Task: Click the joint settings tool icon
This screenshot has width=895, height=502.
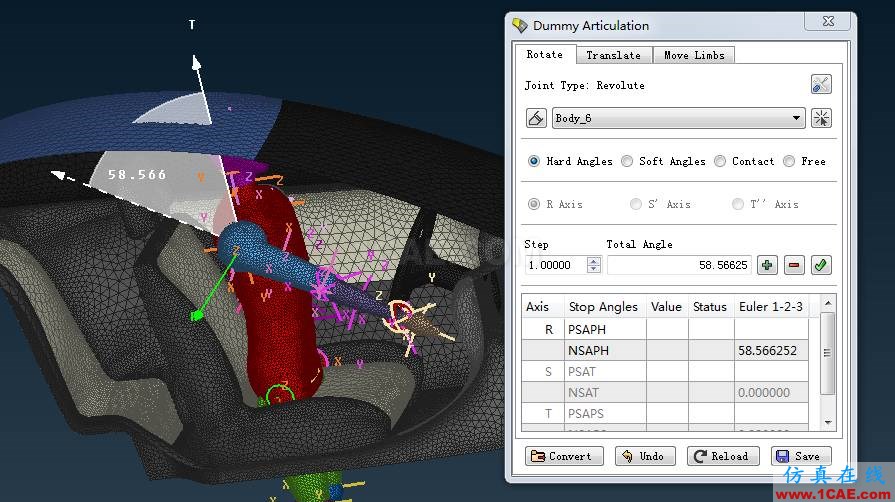Action: tap(821, 85)
